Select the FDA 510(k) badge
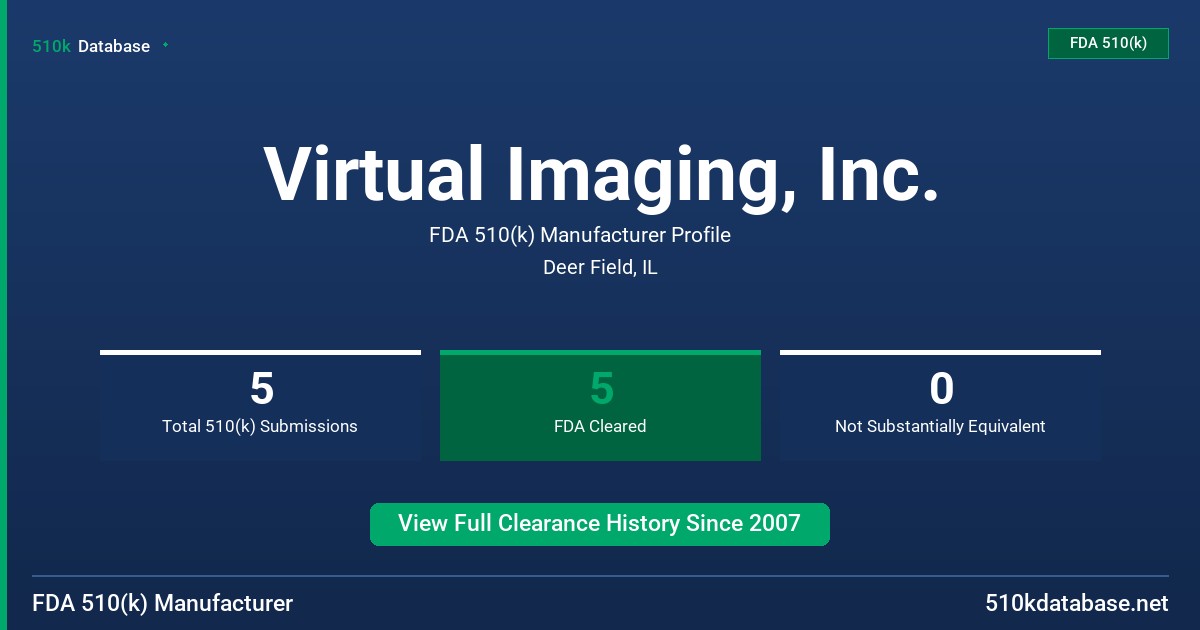This screenshot has width=1200, height=630. (1108, 43)
